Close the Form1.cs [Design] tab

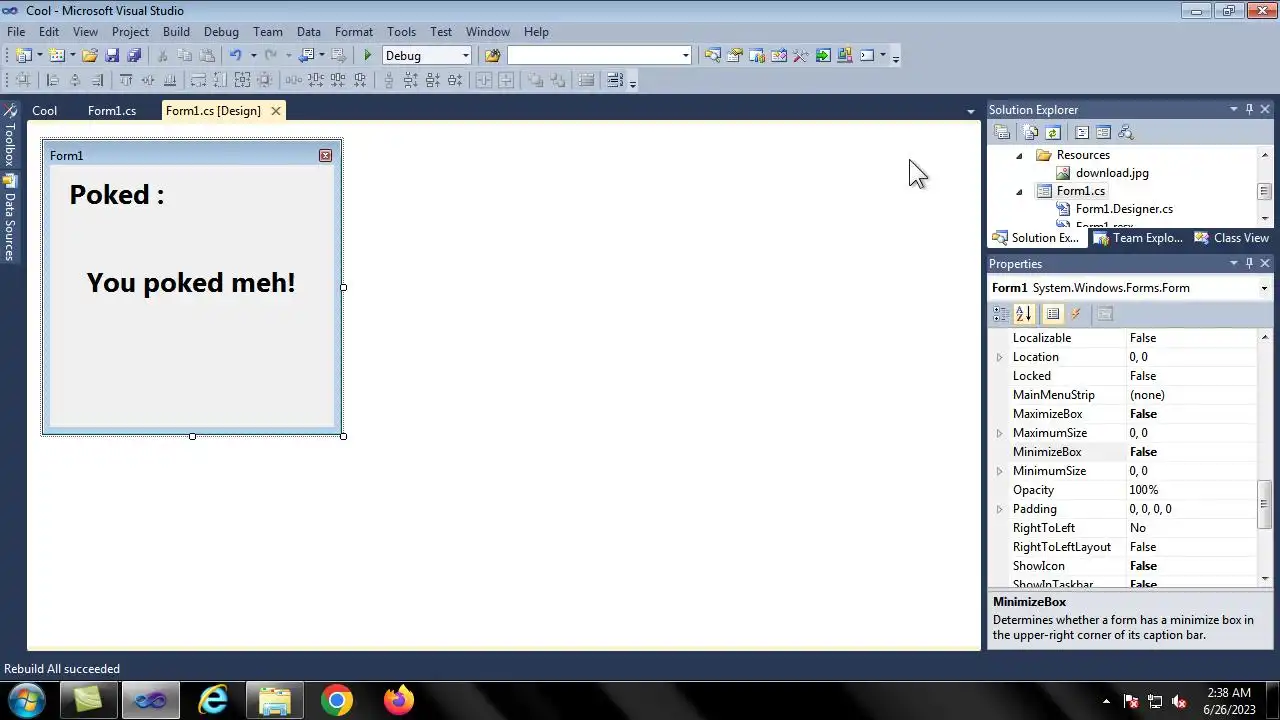276,111
